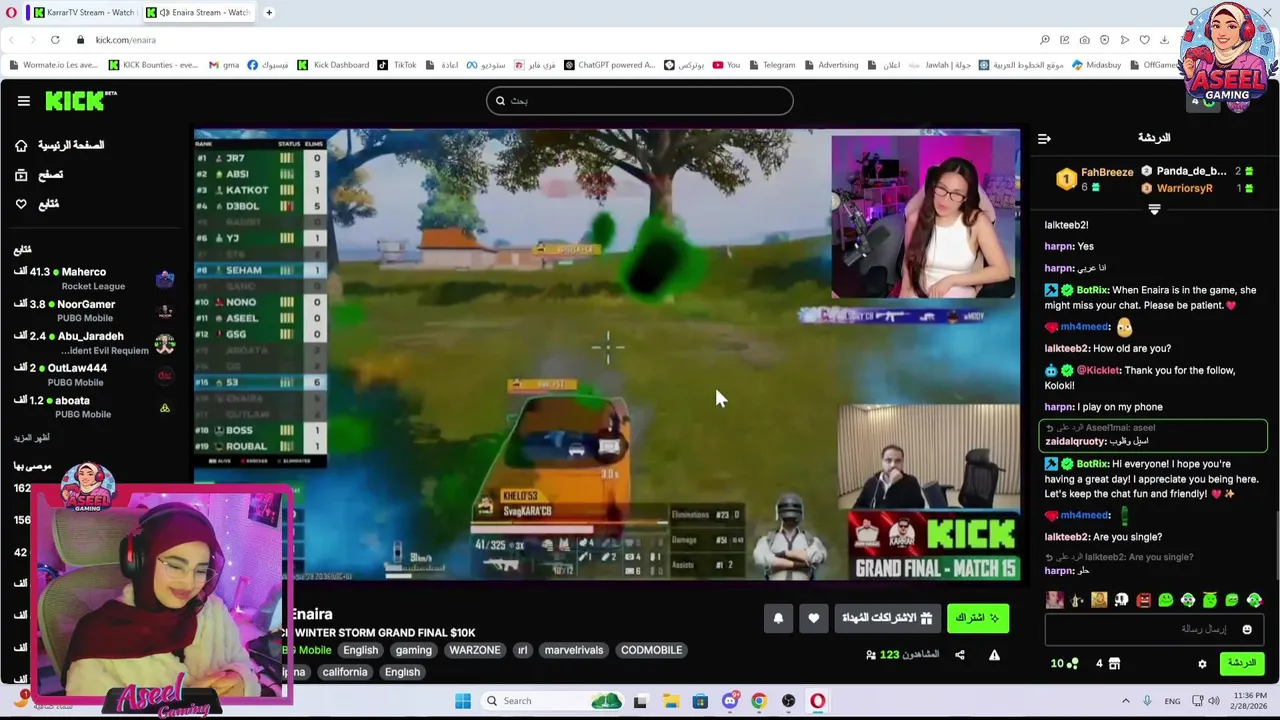The image size is (1280, 720).
Task: Add page to favorites heart icon
Action: pyautogui.click(x=1144, y=40)
